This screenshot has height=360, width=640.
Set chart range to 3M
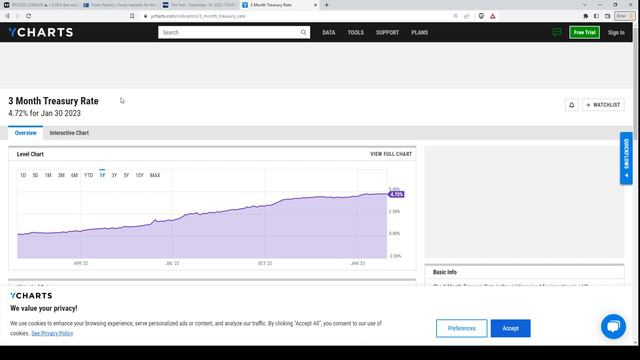61,175
